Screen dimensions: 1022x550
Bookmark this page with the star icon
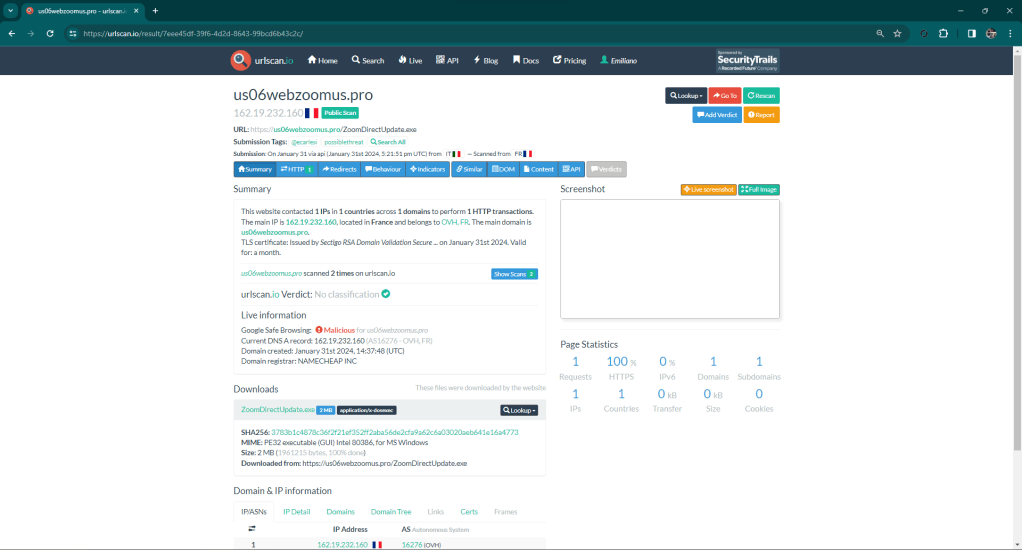pos(897,33)
